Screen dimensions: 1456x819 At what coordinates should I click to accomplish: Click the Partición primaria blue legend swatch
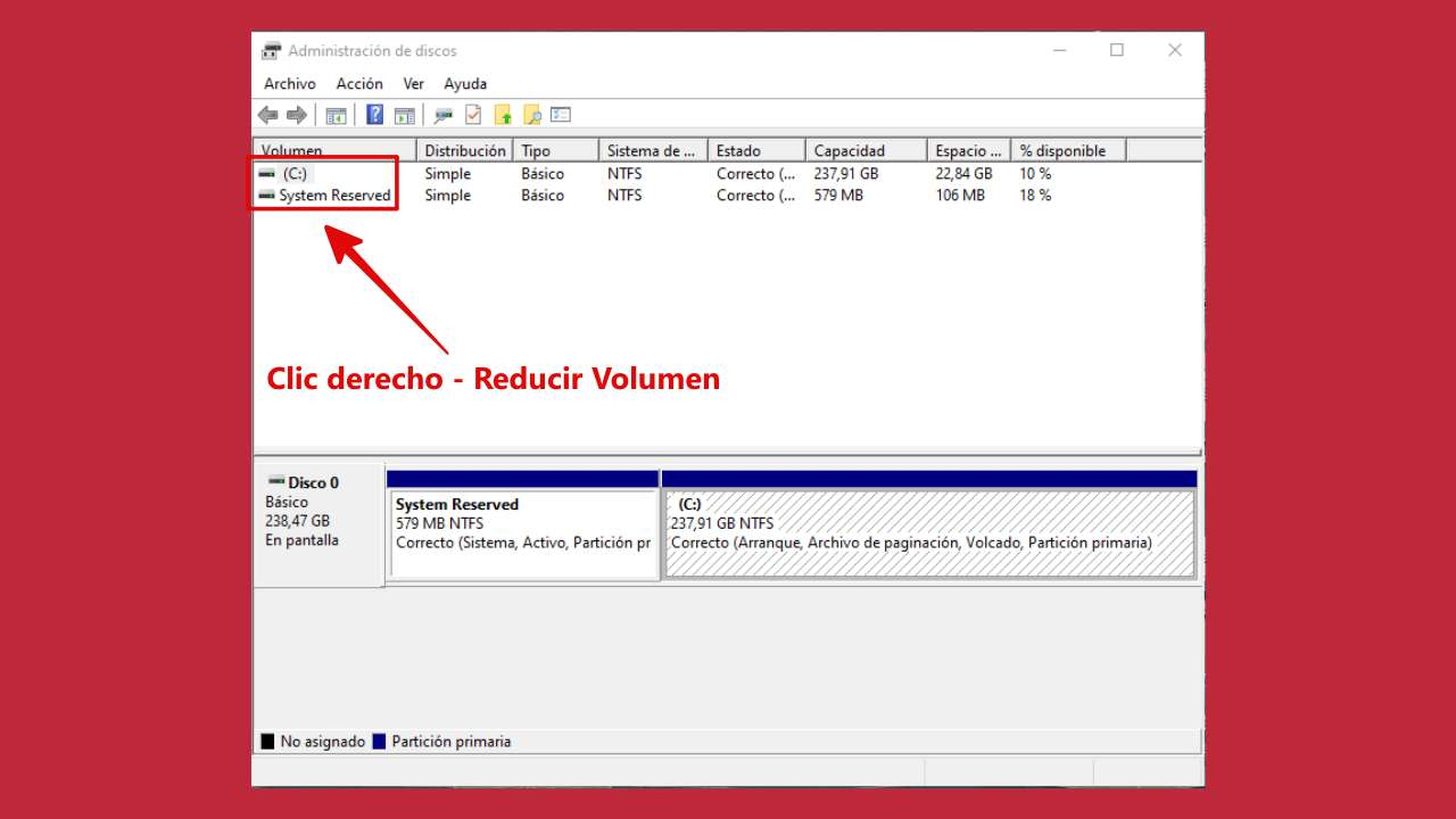(379, 741)
